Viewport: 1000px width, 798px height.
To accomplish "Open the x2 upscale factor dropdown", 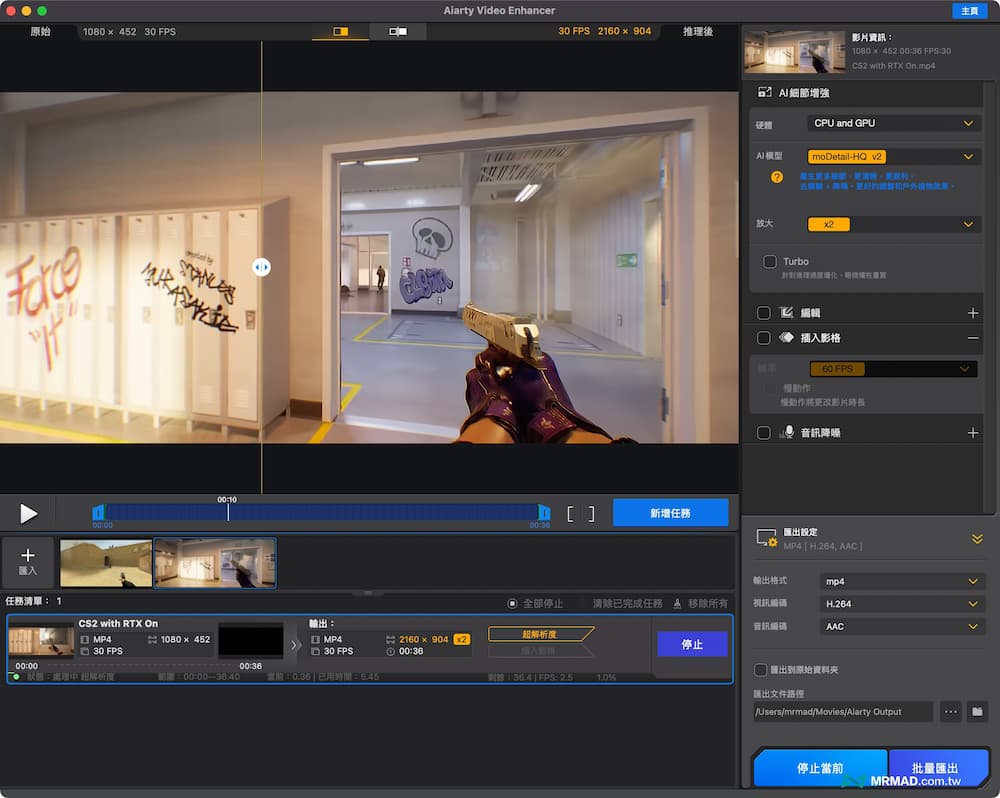I will tap(893, 224).
